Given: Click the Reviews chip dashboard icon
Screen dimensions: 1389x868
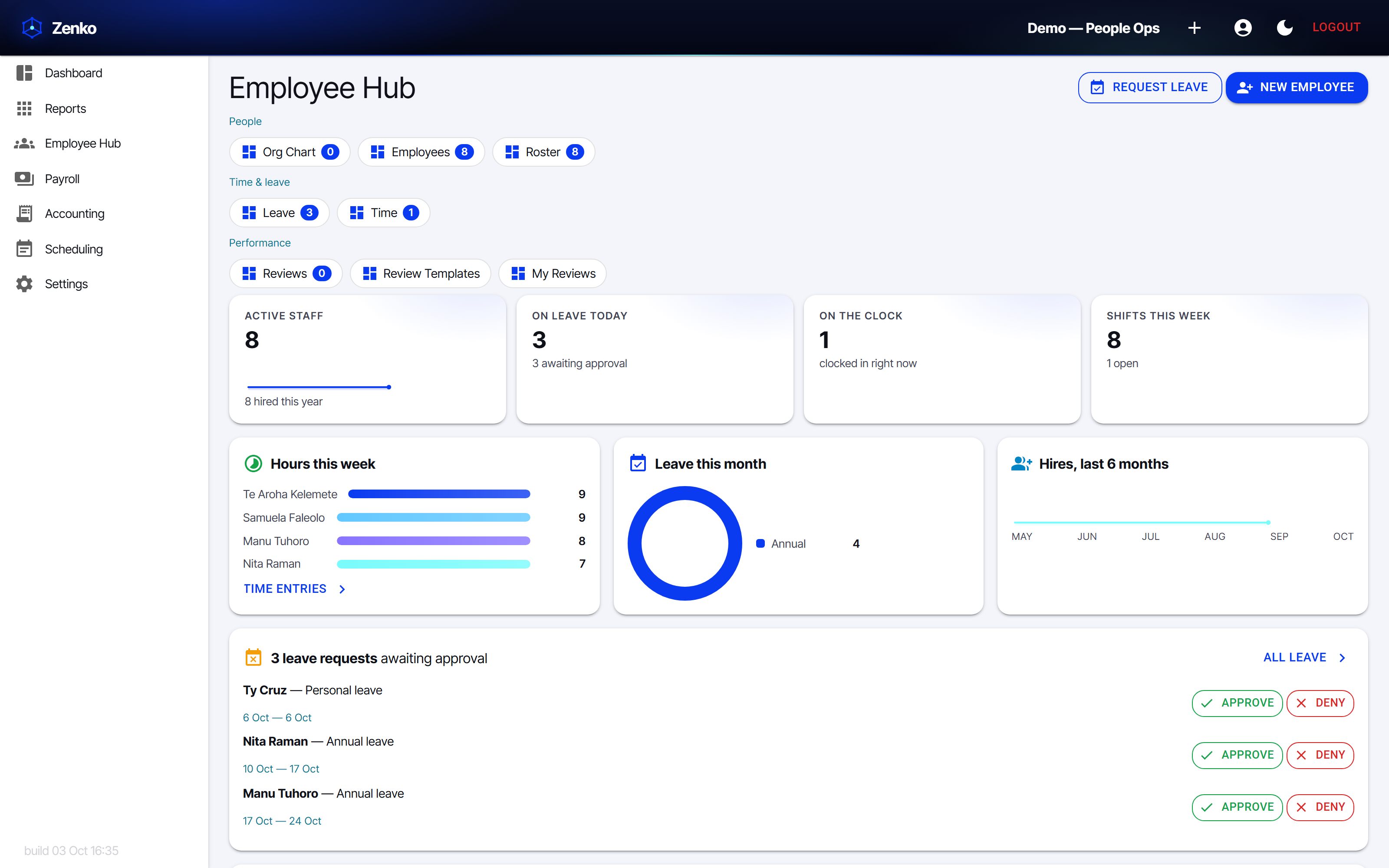Looking at the screenshot, I should pyautogui.click(x=249, y=273).
